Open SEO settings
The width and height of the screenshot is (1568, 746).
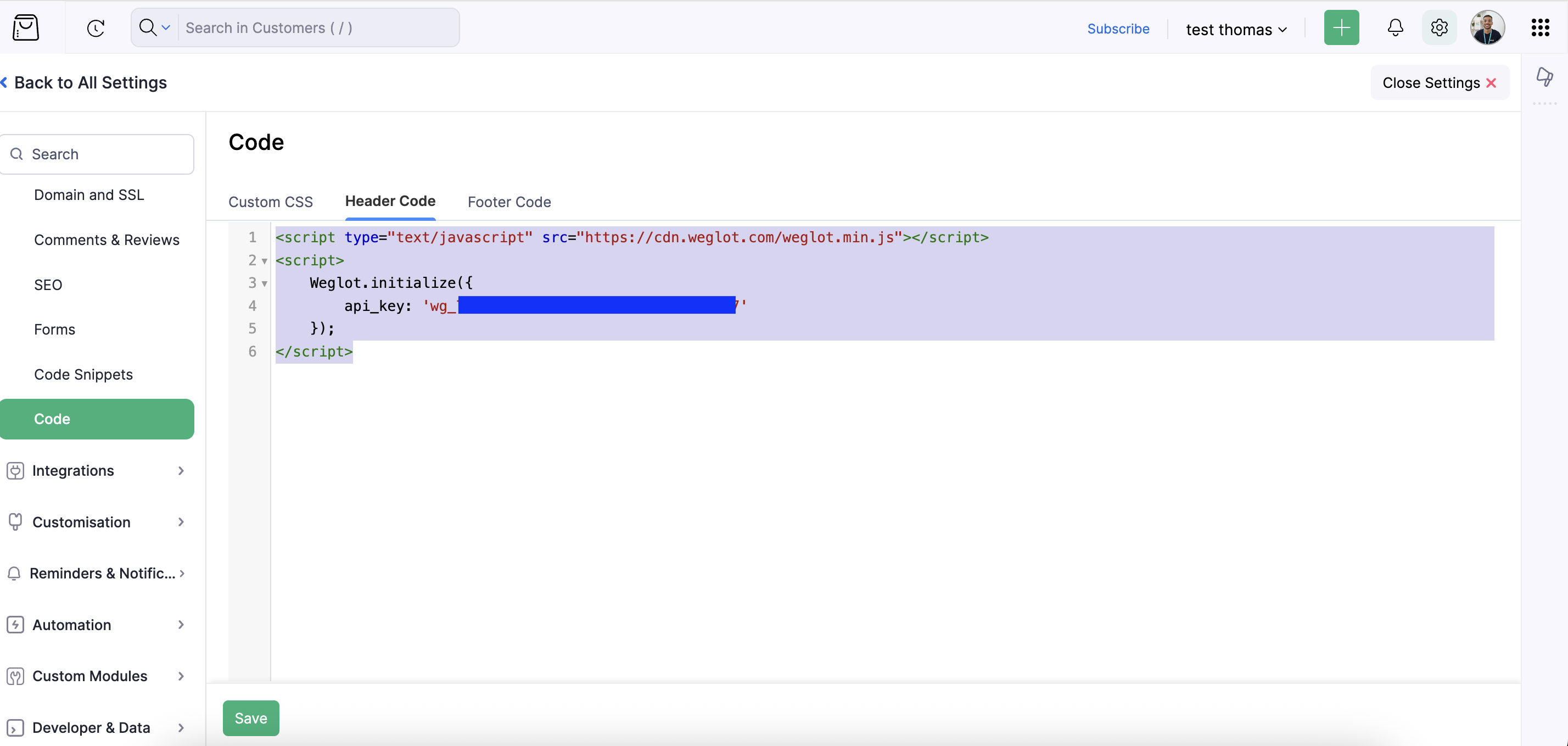click(x=48, y=285)
